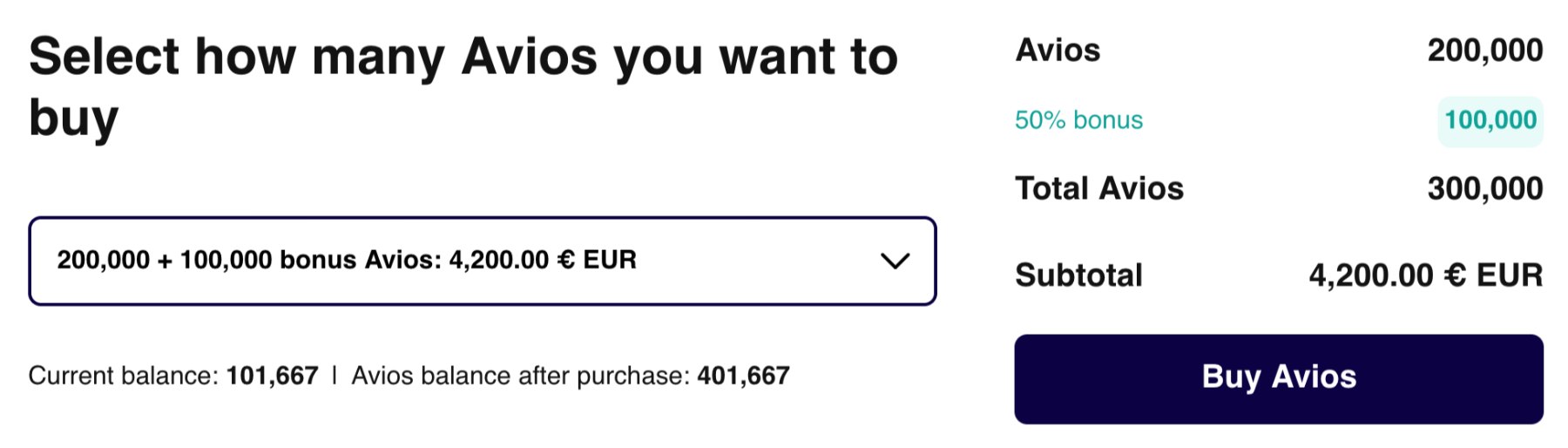Screen dimensions: 1568x448
Task: Click the 4,200.00 € EUR subtotal amount
Action: tap(1425, 275)
